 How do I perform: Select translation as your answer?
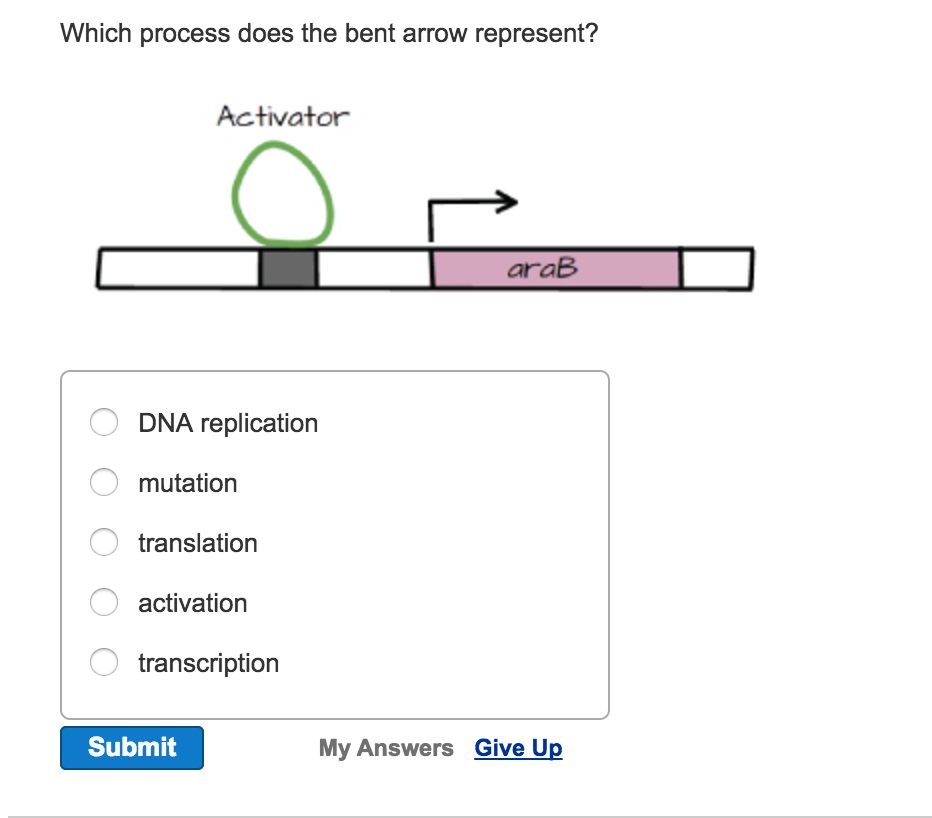click(104, 542)
